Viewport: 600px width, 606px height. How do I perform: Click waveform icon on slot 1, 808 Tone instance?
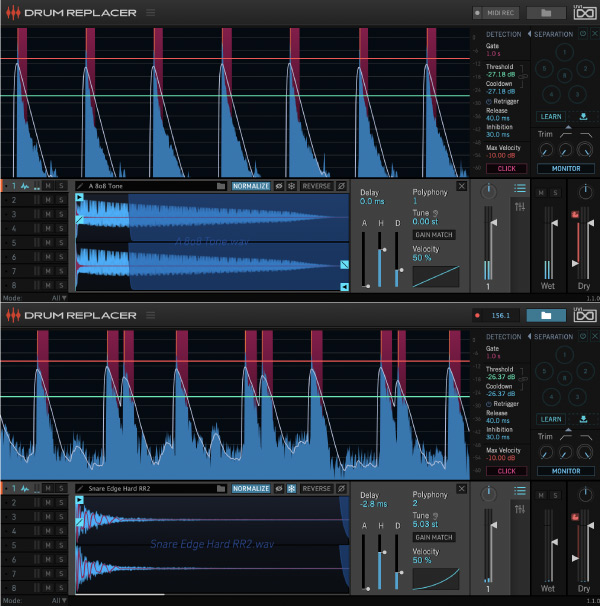25,186
